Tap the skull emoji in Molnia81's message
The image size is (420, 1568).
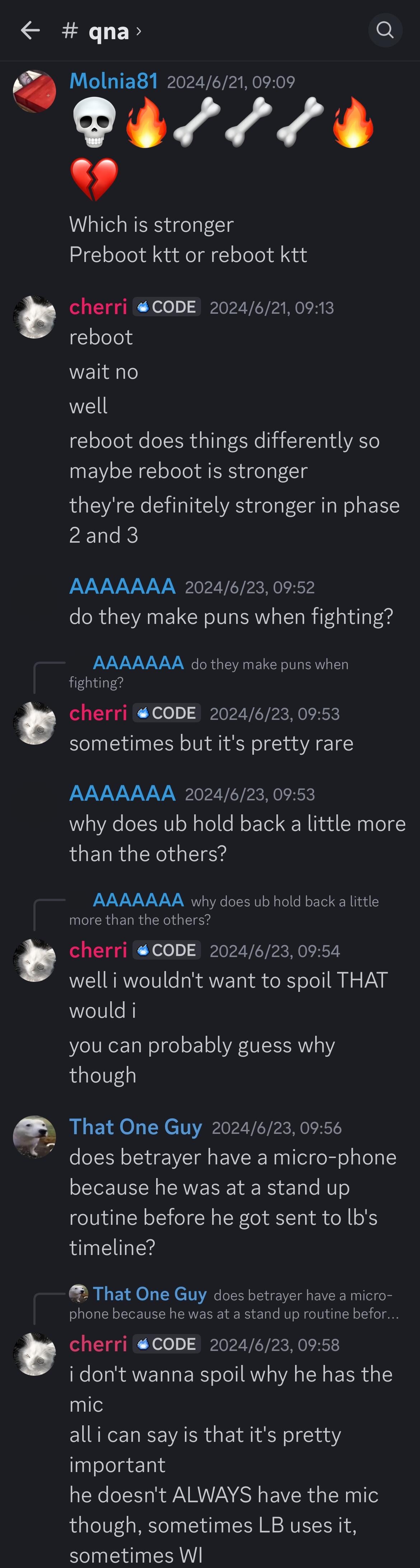94,124
